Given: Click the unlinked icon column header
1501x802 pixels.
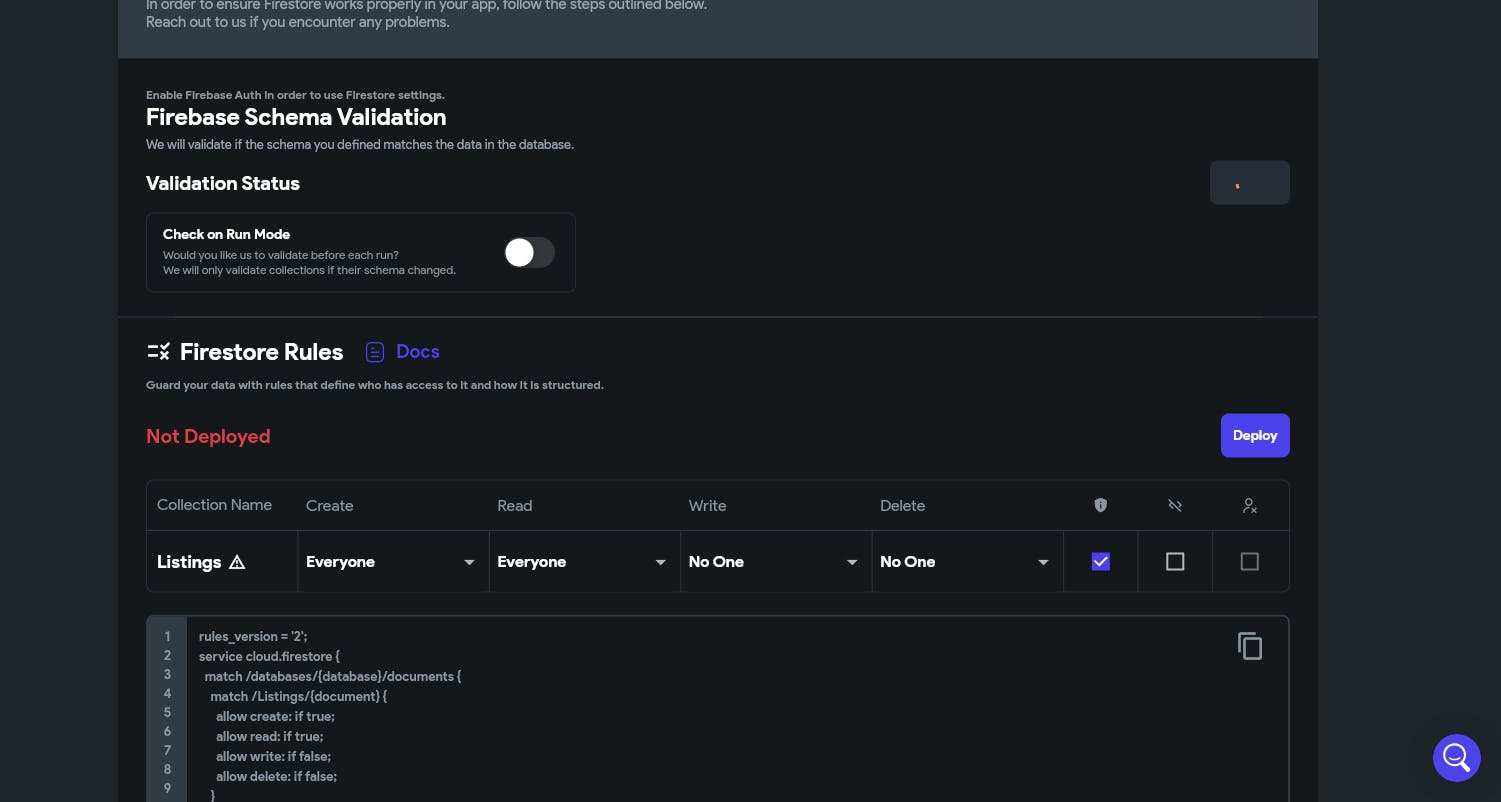Looking at the screenshot, I should pyautogui.click(x=1175, y=506).
